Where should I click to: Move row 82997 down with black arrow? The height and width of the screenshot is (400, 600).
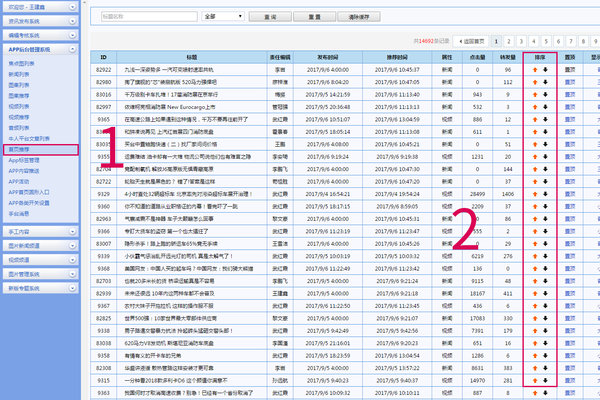(x=545, y=108)
